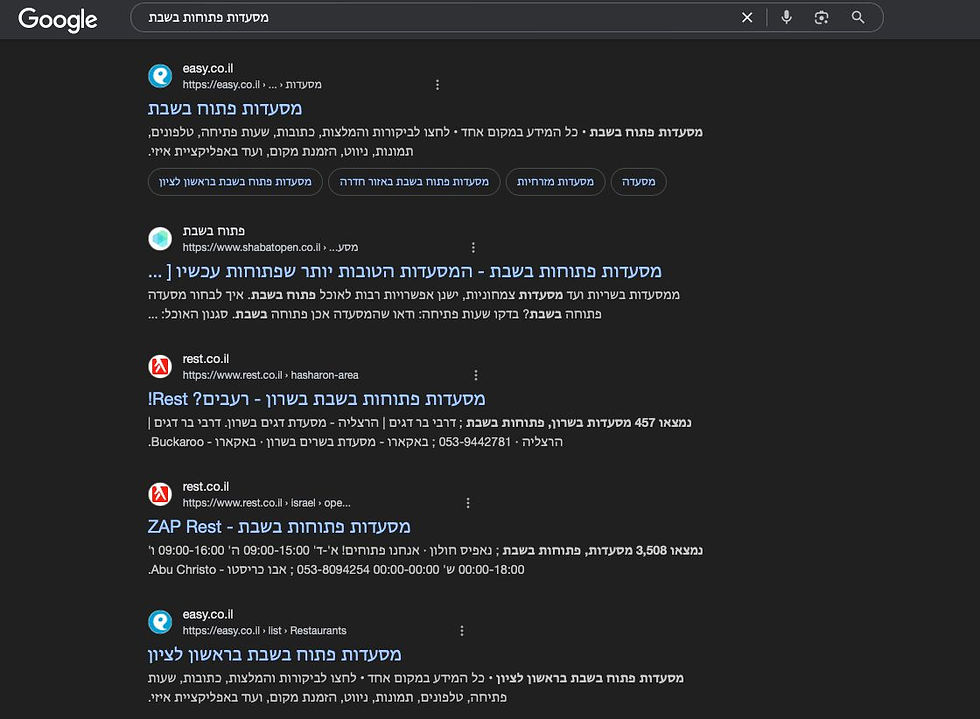Open three-dot menu of shabatopen result

click(x=473, y=248)
